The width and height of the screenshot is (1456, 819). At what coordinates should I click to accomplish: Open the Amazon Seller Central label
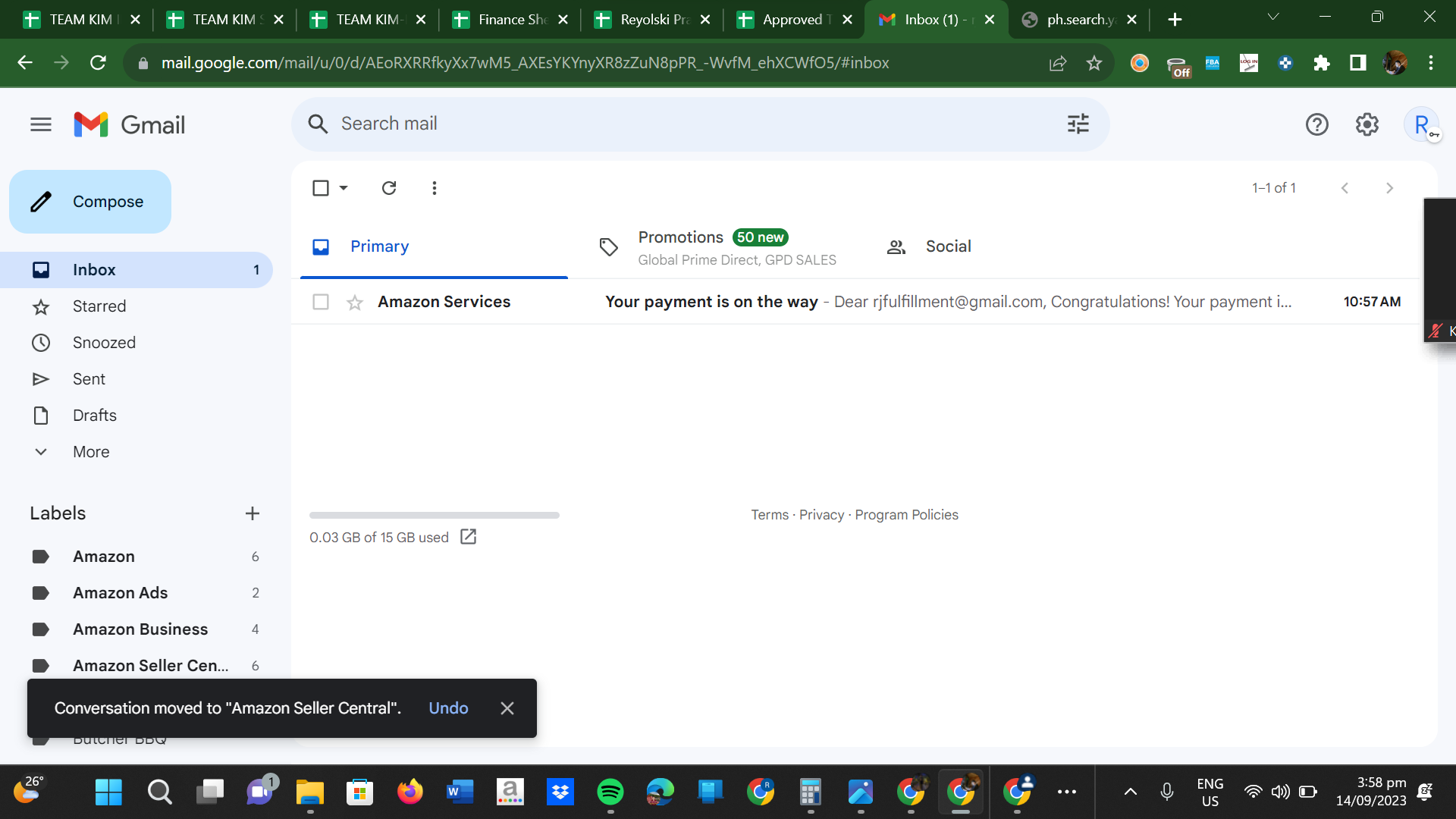[136, 666]
